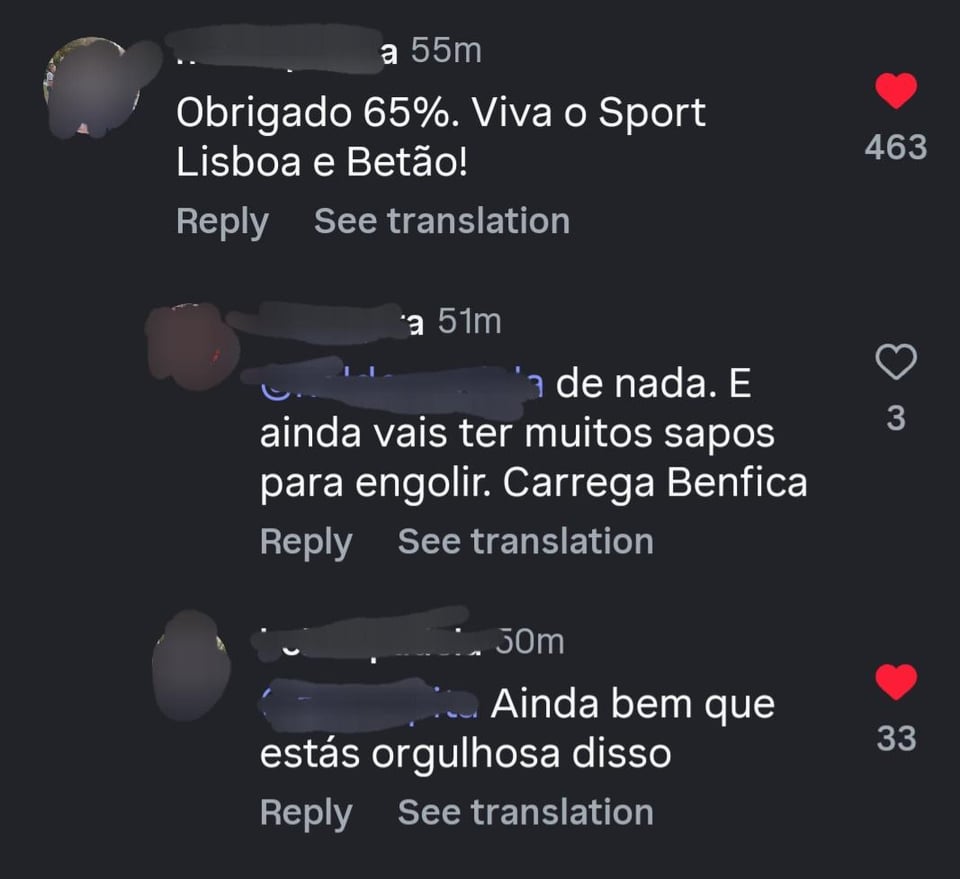960x879 pixels.
Task: Reply to the 'Carrega Benfica' comment
Action: pos(306,541)
